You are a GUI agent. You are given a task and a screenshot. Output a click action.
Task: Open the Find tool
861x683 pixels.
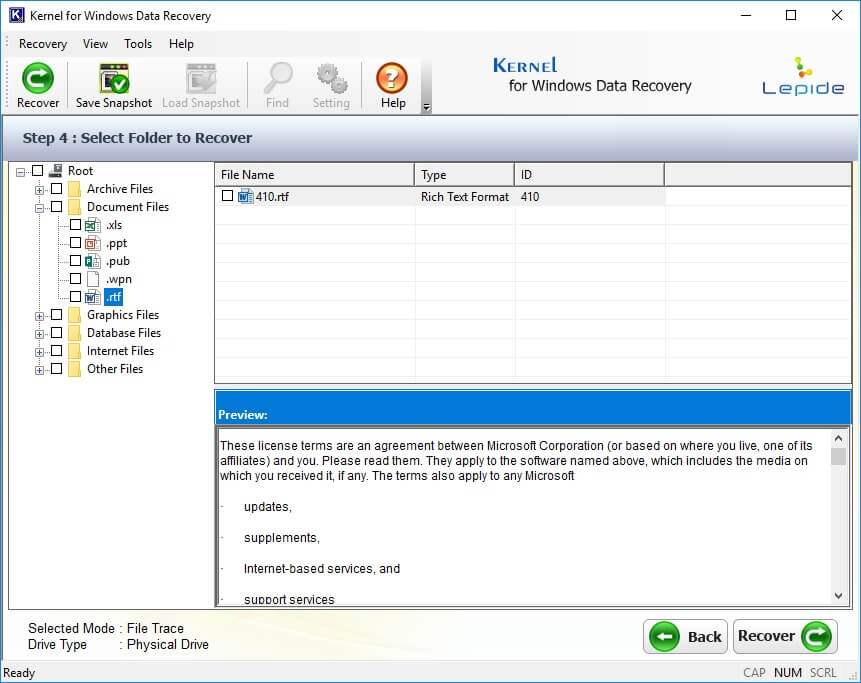coord(278,78)
